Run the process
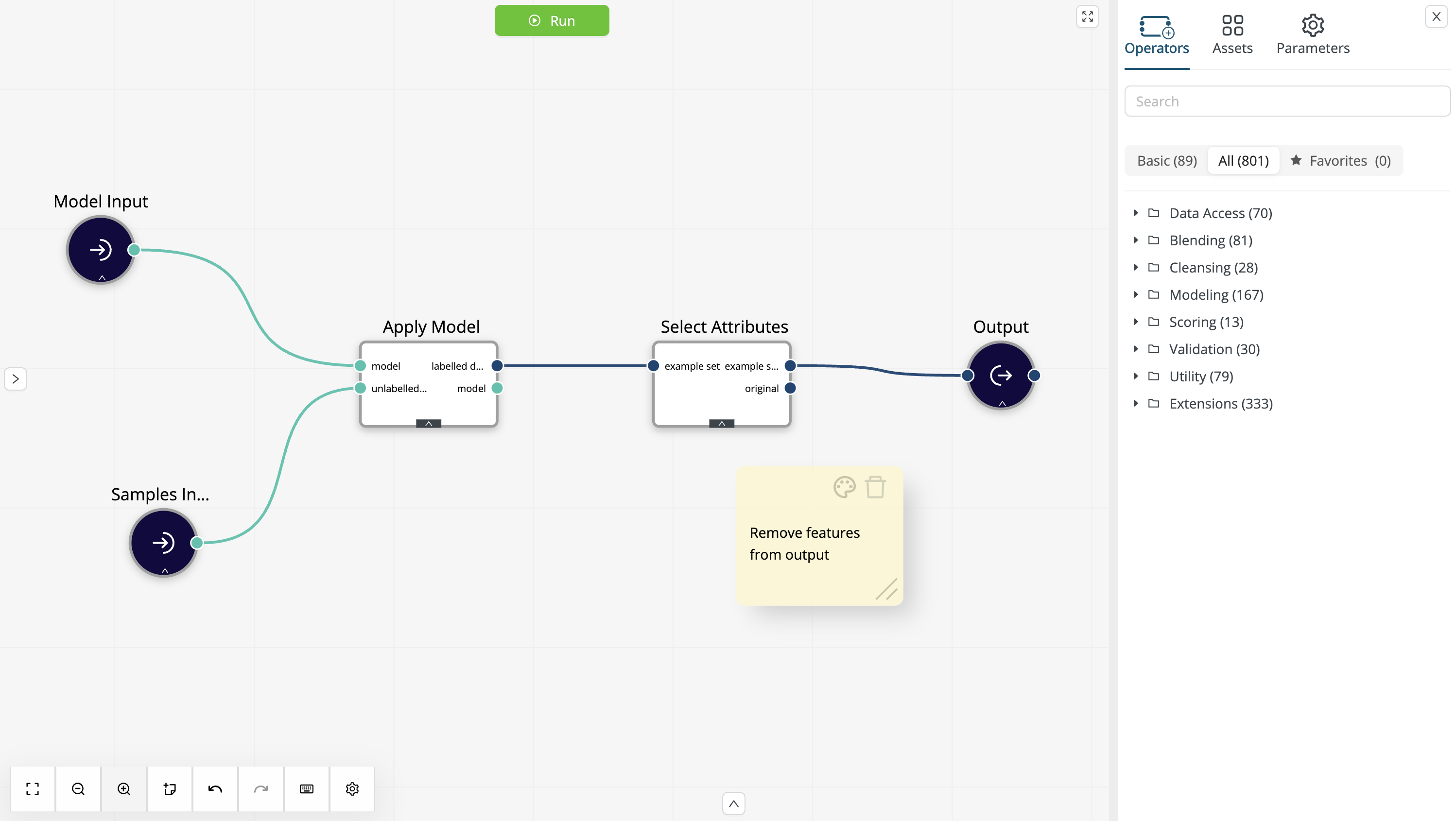The width and height of the screenshot is (1456, 821). (x=552, y=20)
